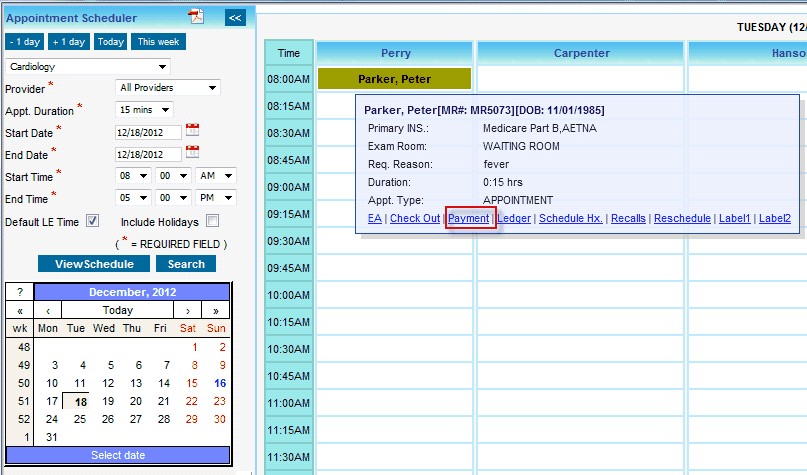Click the calendar help question mark
This screenshot has height=475, width=807.
click(x=20, y=292)
